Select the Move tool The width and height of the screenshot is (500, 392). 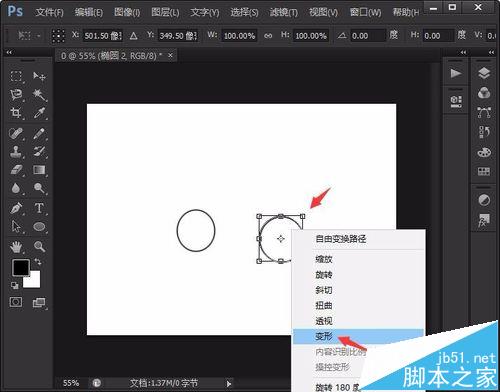(39, 76)
